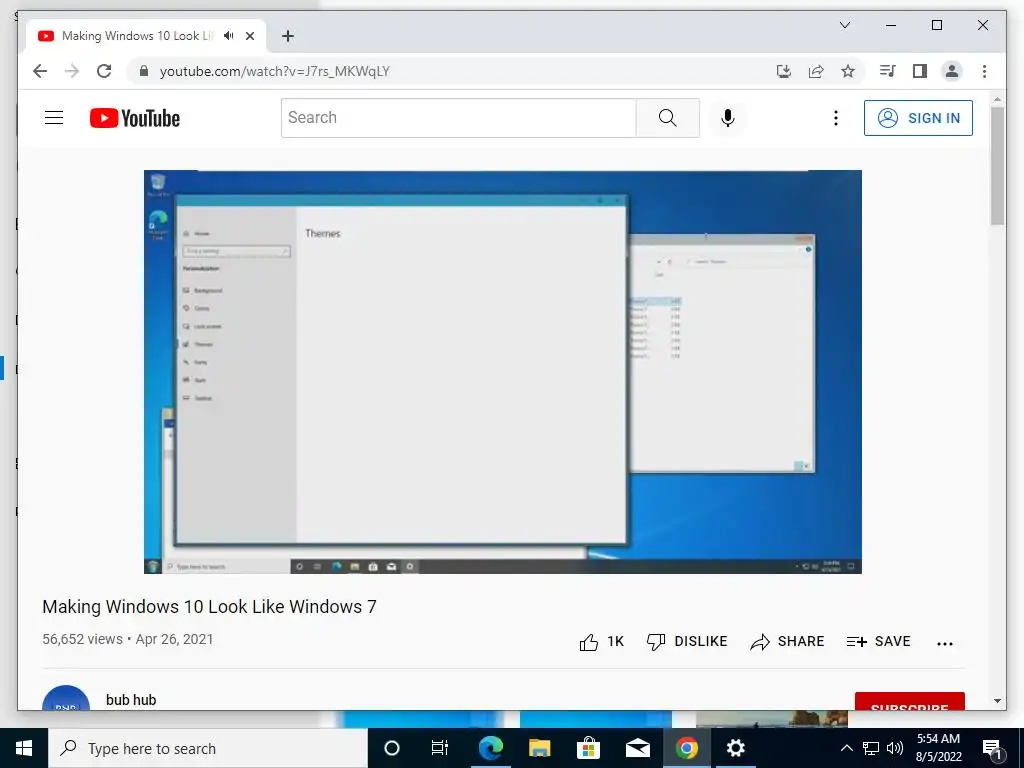
Task: Open the bub hub channel name
Action: point(131,700)
